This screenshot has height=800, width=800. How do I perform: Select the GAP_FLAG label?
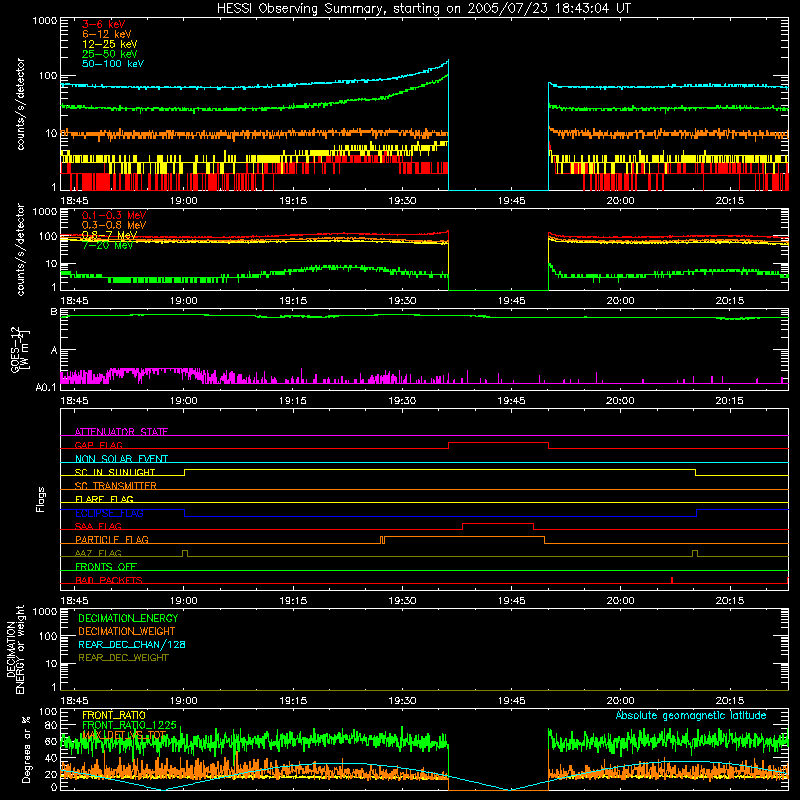(x=98, y=445)
